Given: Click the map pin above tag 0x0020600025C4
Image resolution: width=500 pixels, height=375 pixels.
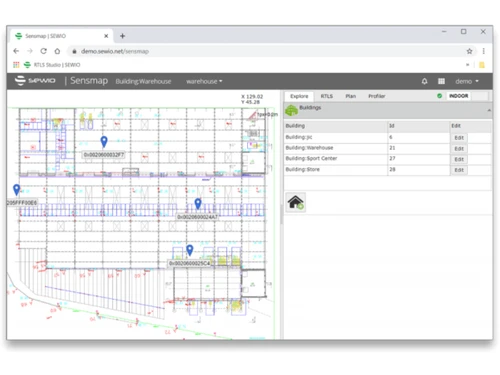Looking at the screenshot, I should [190, 250].
